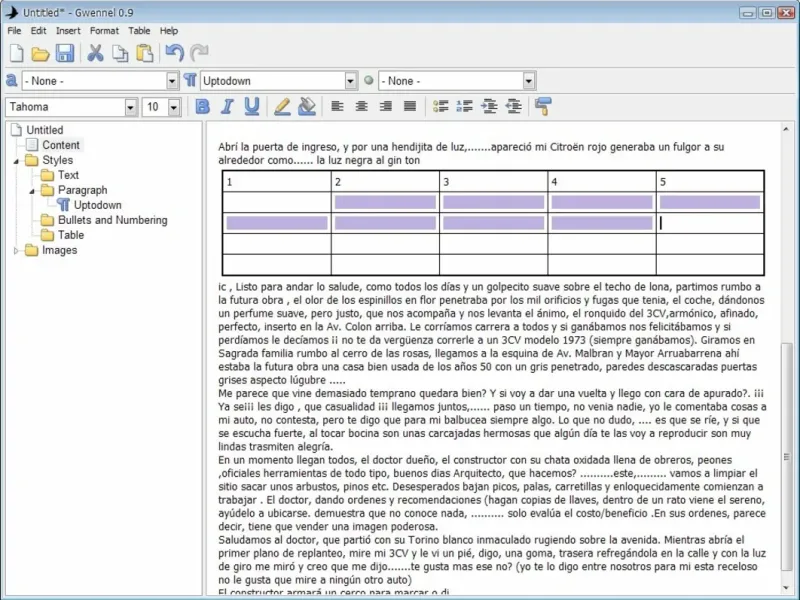Minimize the Gwennel window
This screenshot has height=600, width=800.
[x=747, y=13]
